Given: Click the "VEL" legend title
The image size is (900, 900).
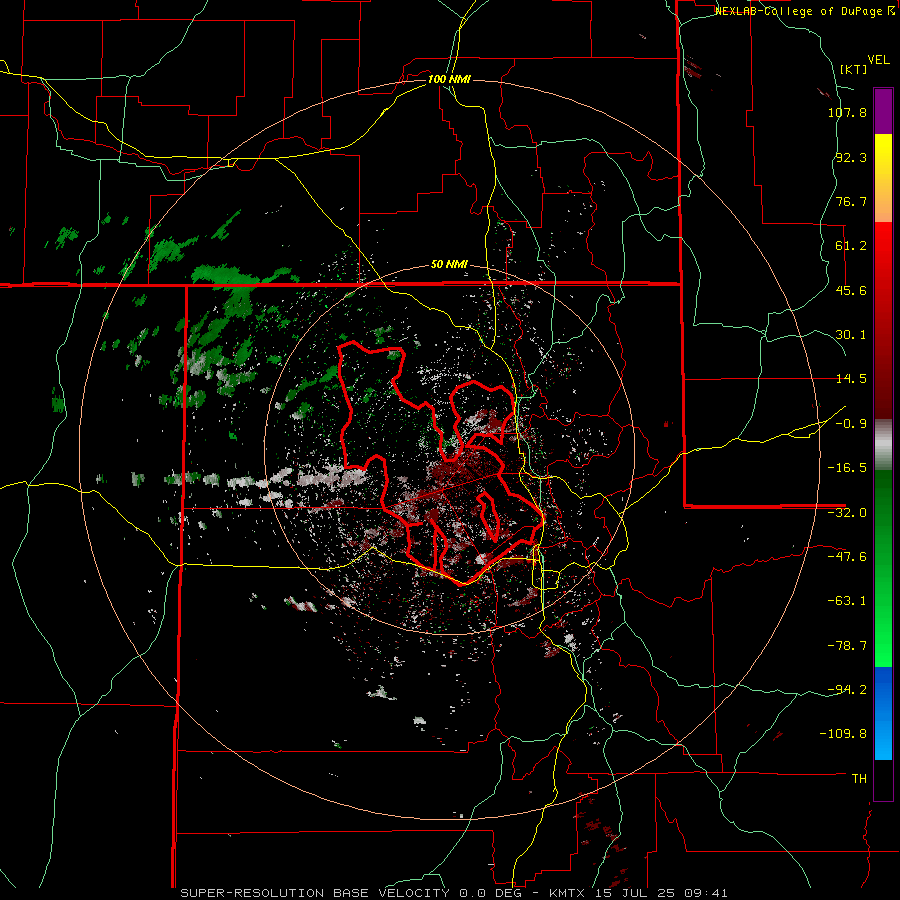Looking at the screenshot, I should click(878, 60).
